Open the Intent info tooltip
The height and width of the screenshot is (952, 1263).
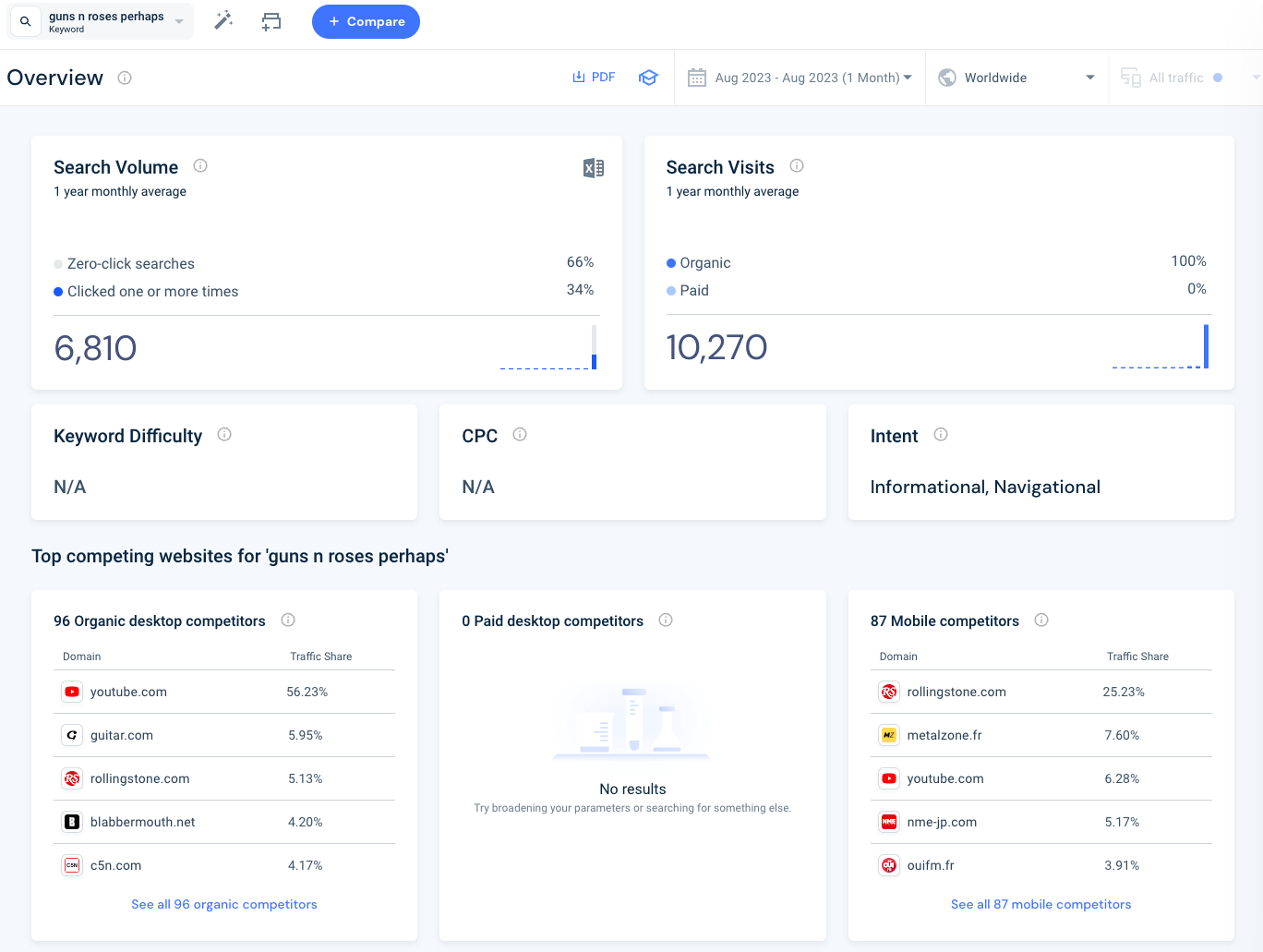pyautogui.click(x=941, y=435)
